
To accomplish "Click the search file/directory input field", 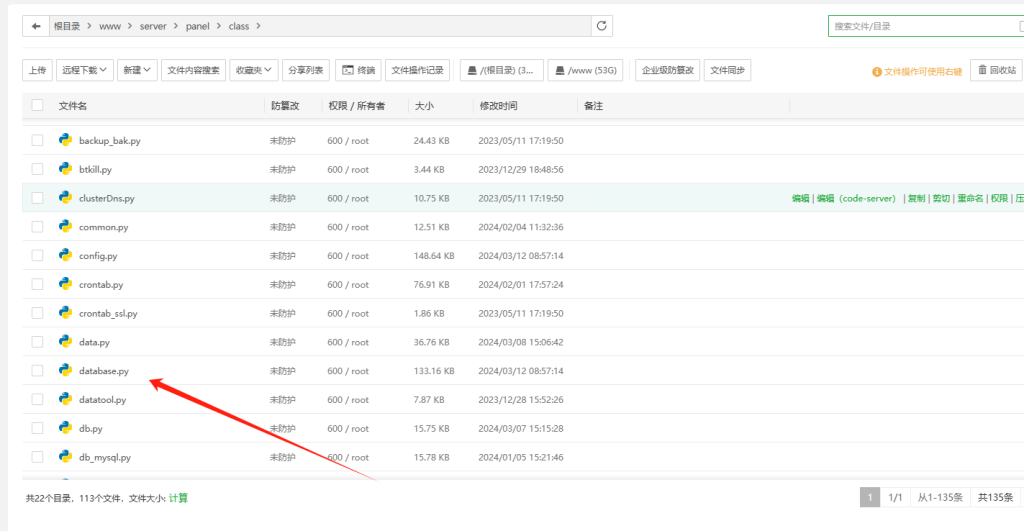I will [920, 26].
